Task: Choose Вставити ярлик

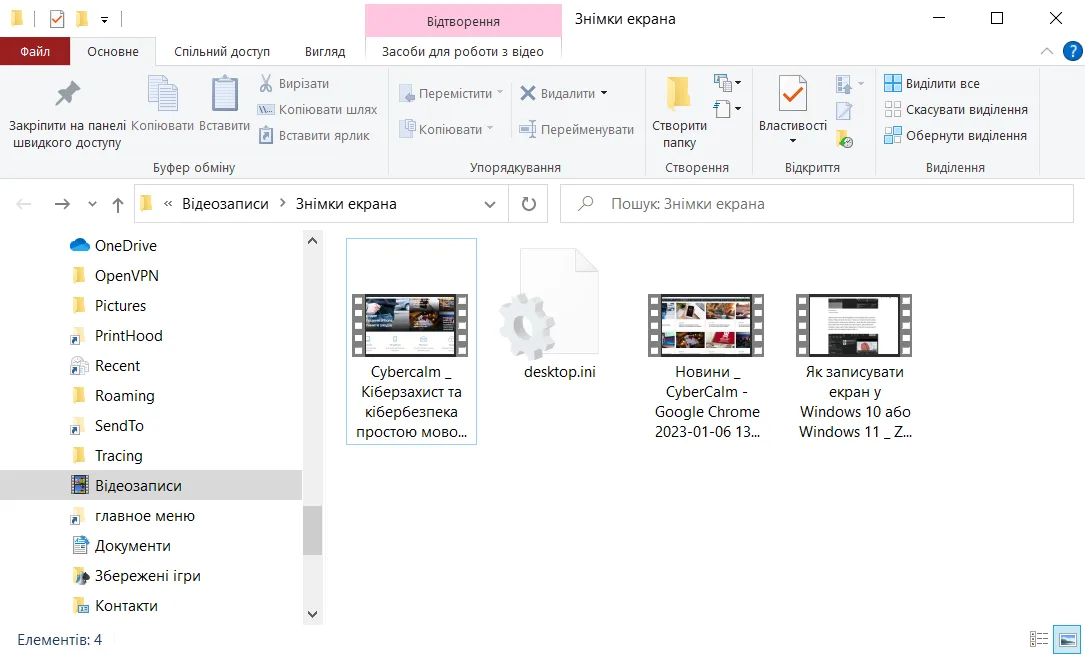Action: (x=313, y=136)
